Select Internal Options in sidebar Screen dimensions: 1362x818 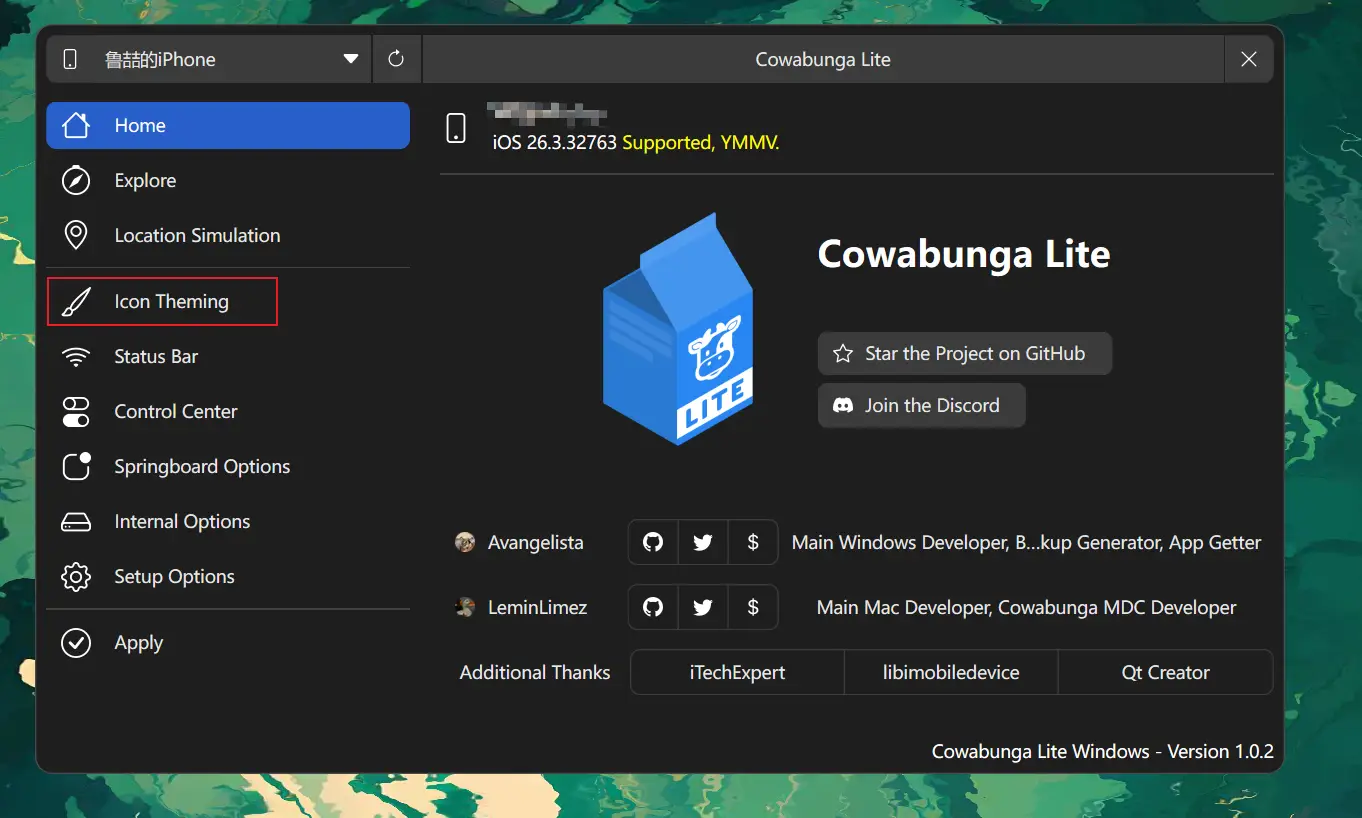click(x=182, y=522)
